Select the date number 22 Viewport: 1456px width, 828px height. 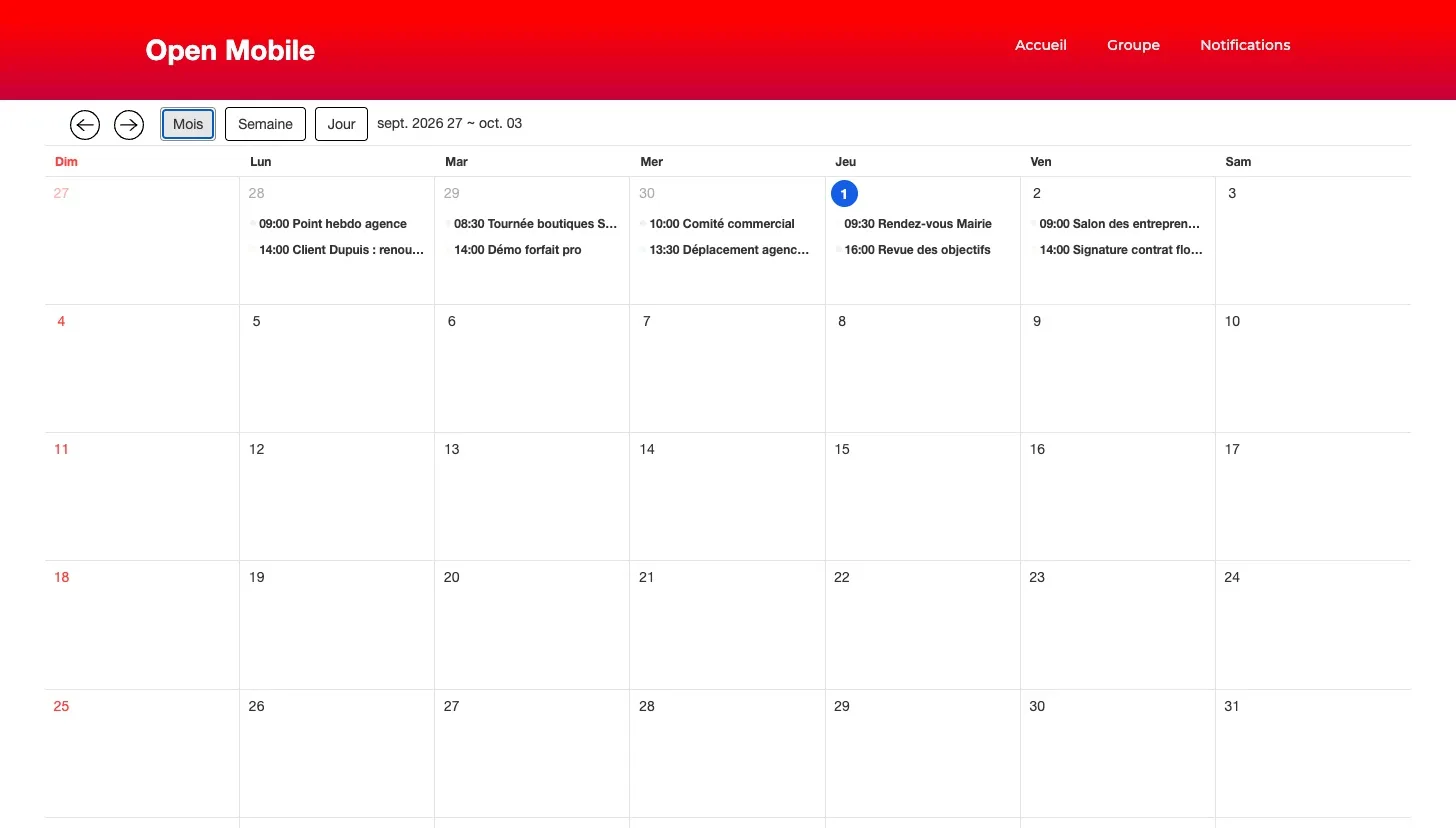pyautogui.click(x=842, y=577)
